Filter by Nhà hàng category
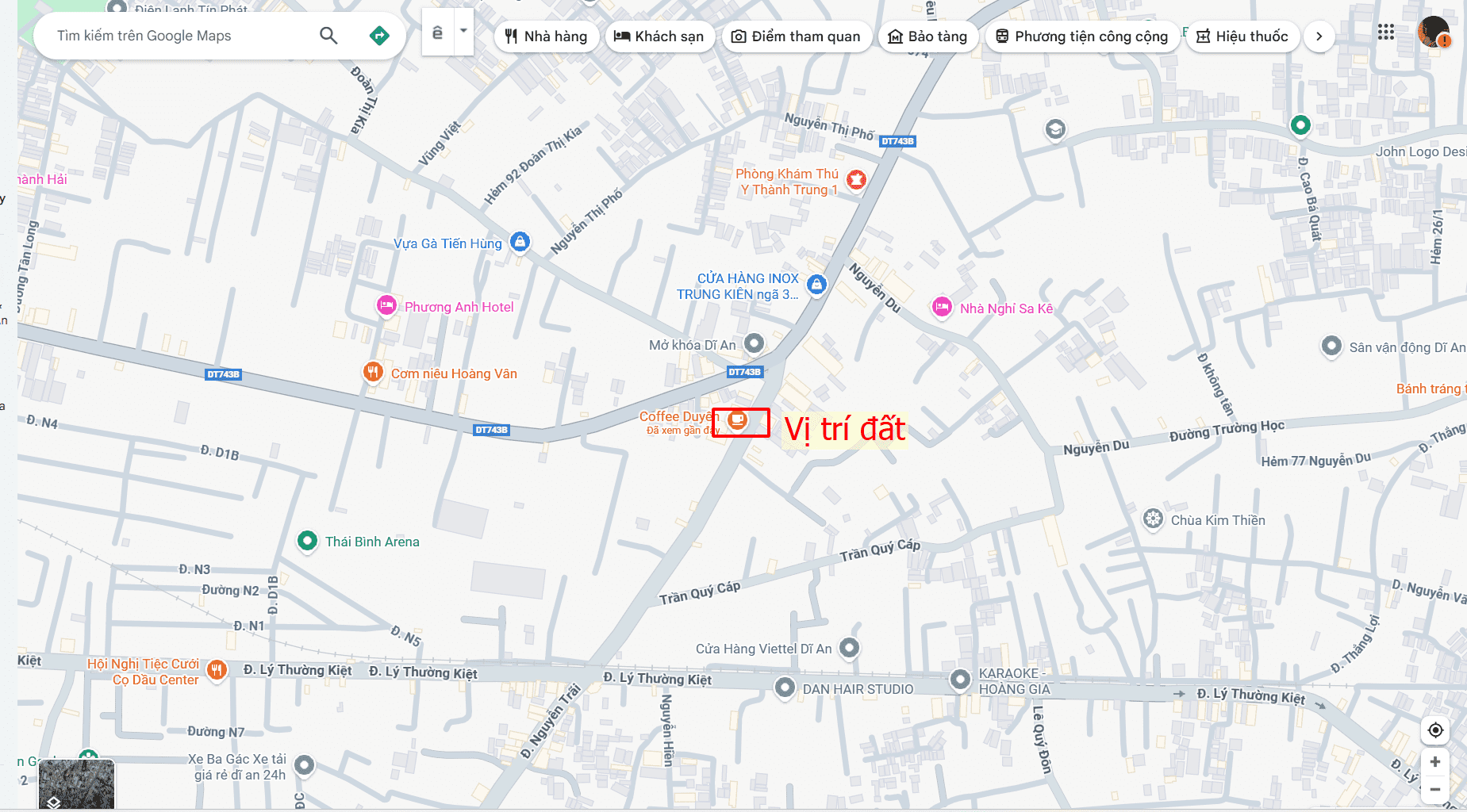The image size is (1467, 812). coord(547,36)
